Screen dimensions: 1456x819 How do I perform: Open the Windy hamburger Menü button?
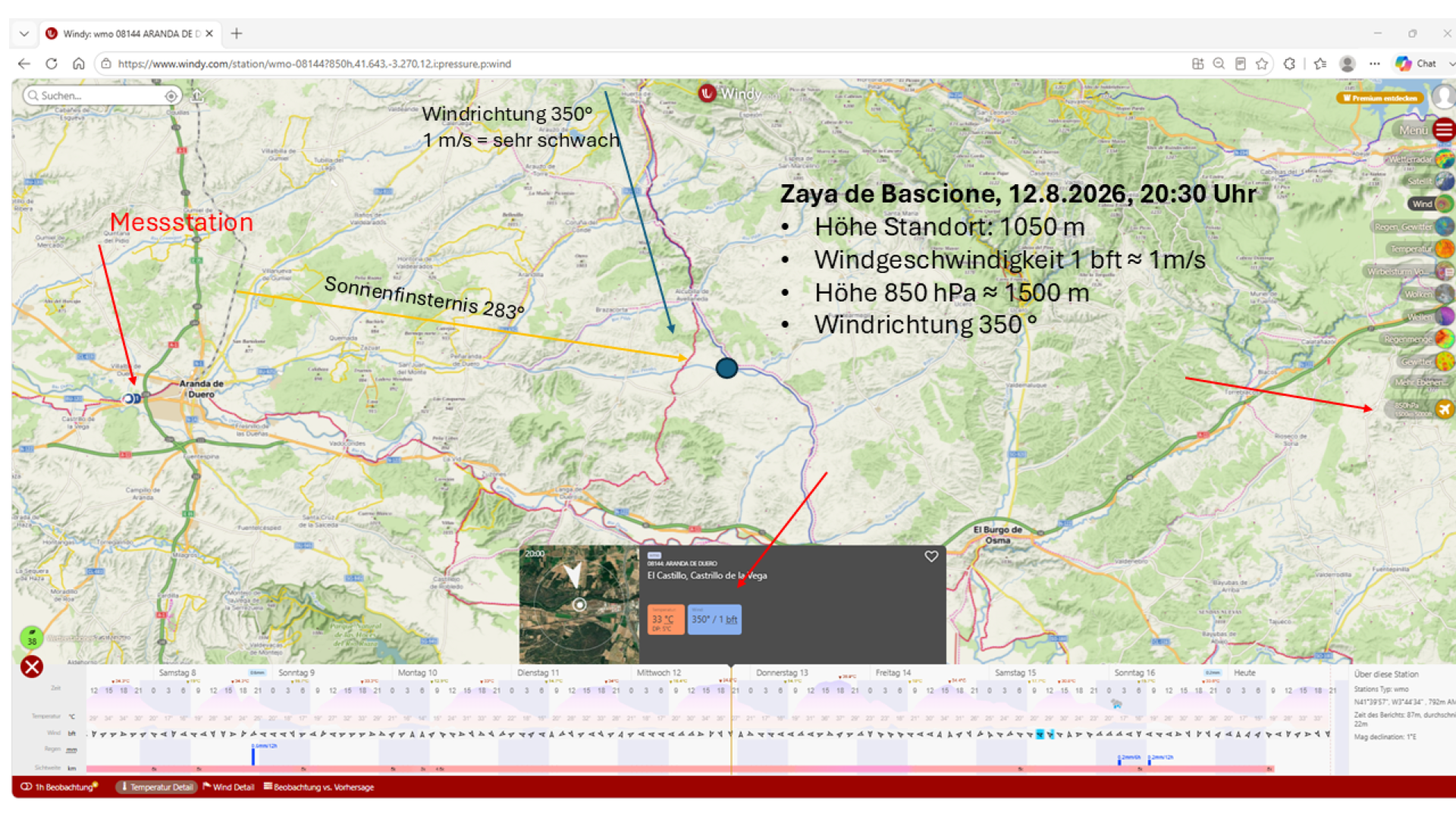pos(1444,130)
